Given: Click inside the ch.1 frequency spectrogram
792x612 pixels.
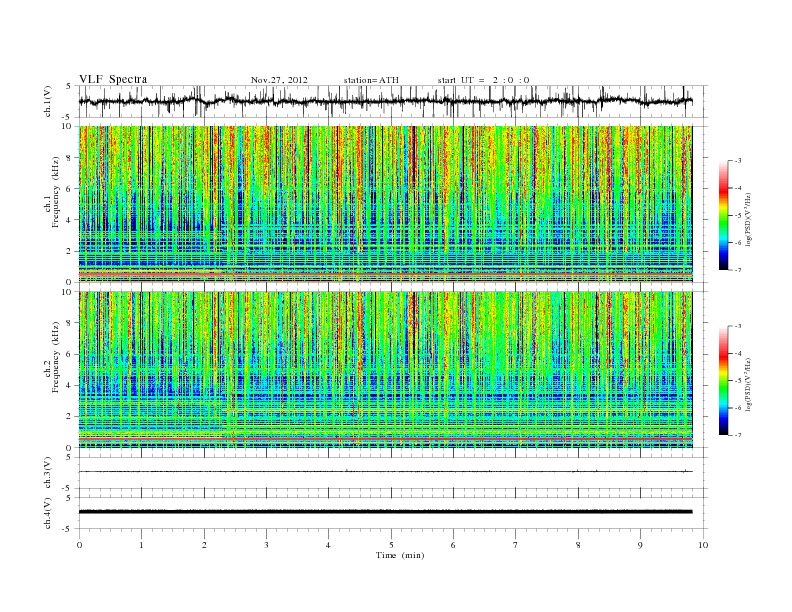Looking at the screenshot, I should pyautogui.click(x=385, y=204).
